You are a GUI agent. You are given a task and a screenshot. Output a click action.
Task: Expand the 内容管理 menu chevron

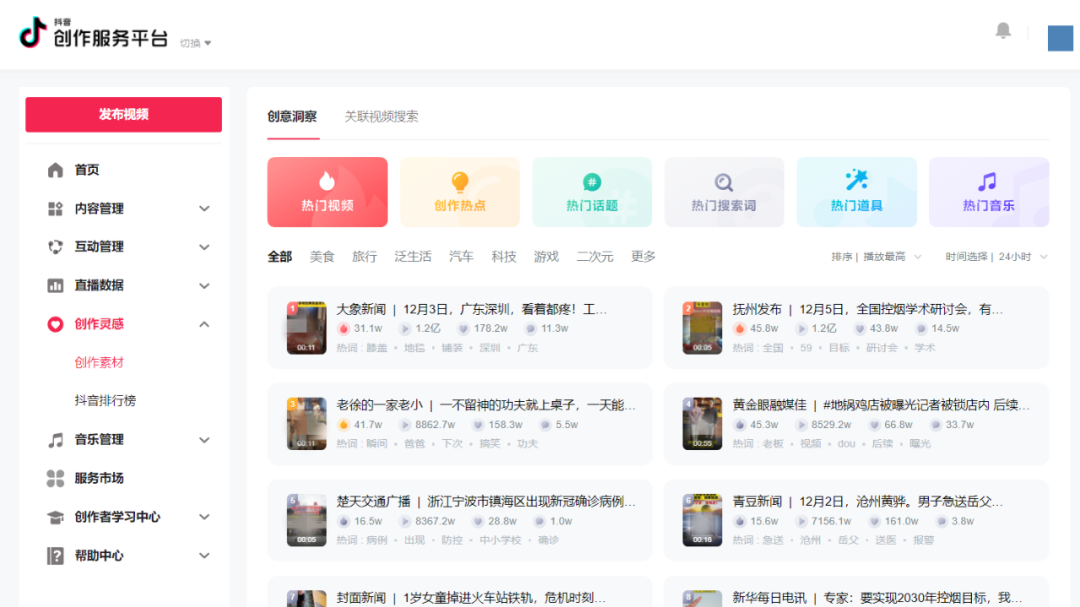205,209
